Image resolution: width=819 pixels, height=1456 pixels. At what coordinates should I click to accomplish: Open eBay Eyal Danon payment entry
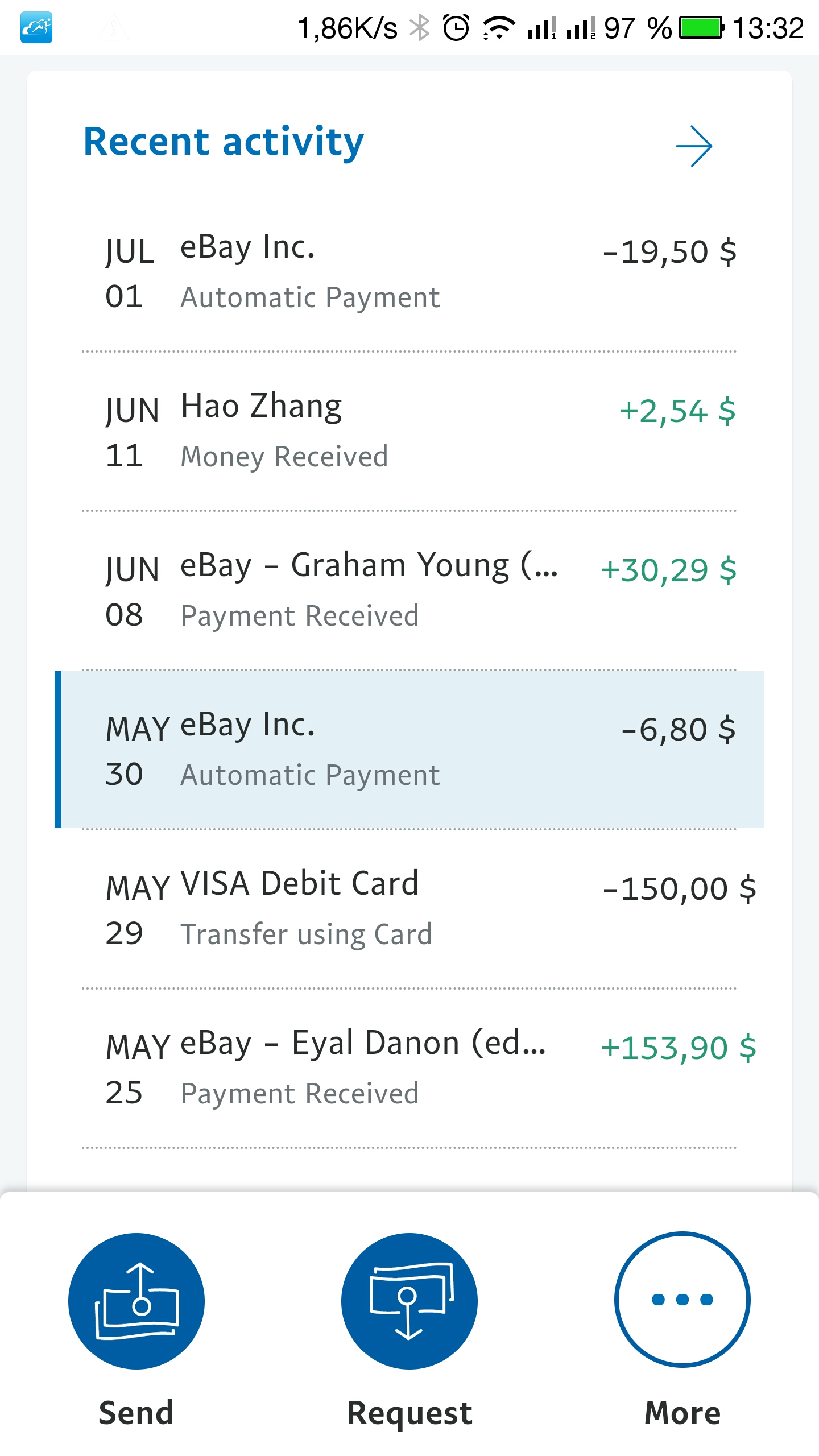409,1068
